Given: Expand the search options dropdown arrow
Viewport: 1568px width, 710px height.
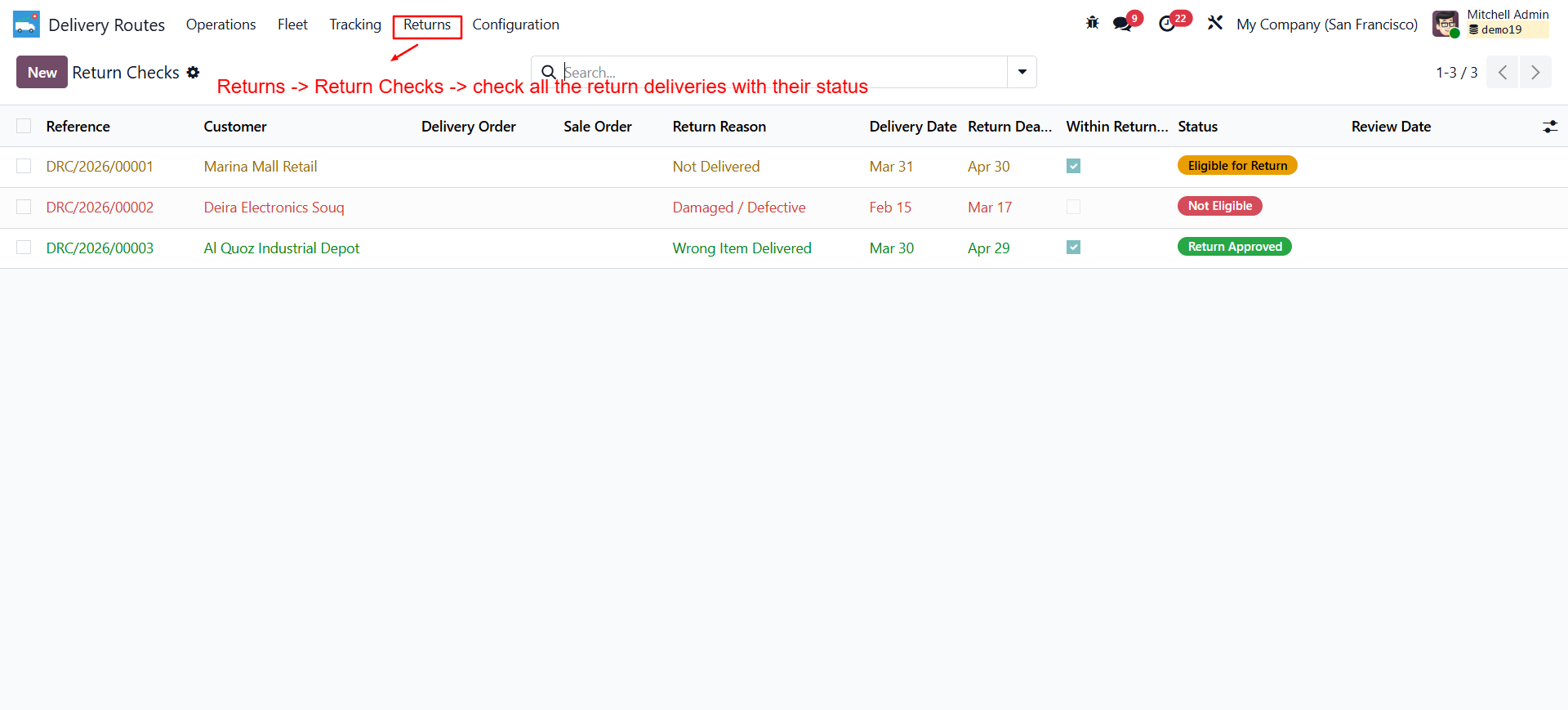Looking at the screenshot, I should [x=1022, y=72].
